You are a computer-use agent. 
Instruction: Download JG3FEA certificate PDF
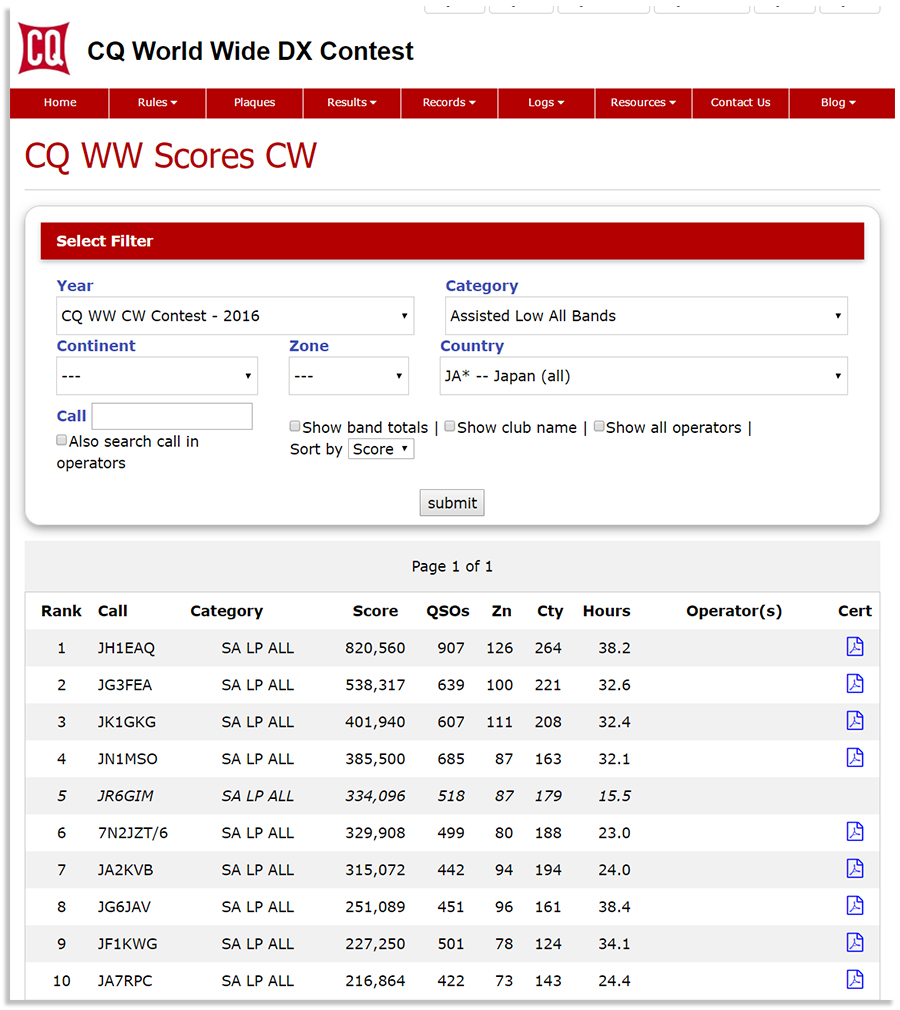[854, 684]
